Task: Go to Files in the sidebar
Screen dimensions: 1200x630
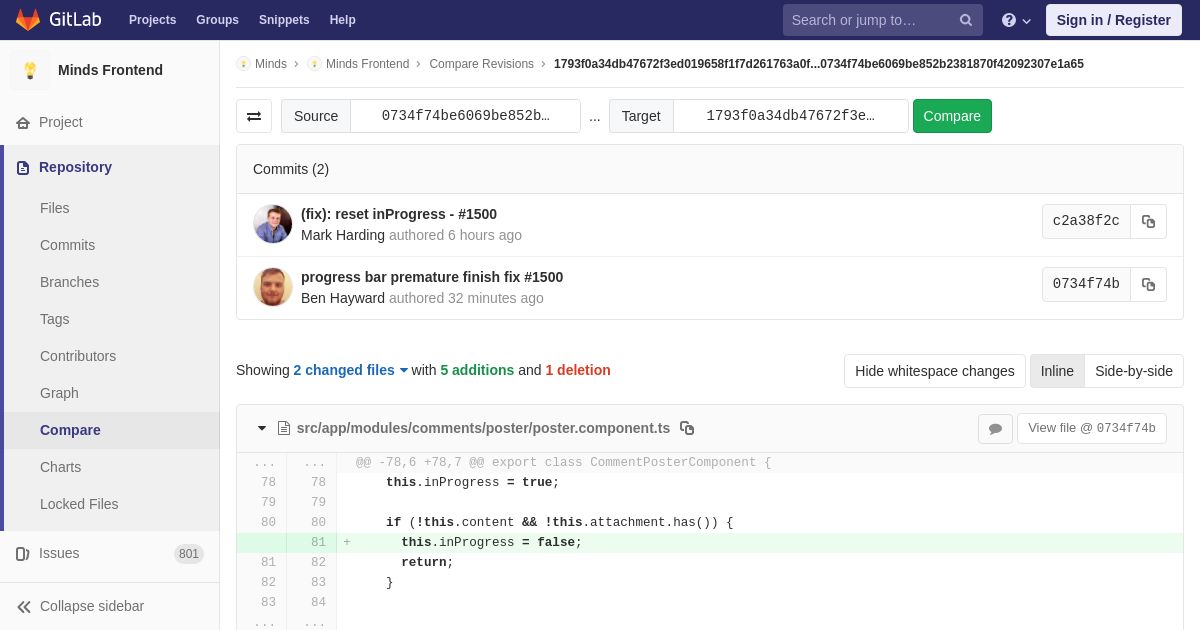Action: [x=55, y=208]
